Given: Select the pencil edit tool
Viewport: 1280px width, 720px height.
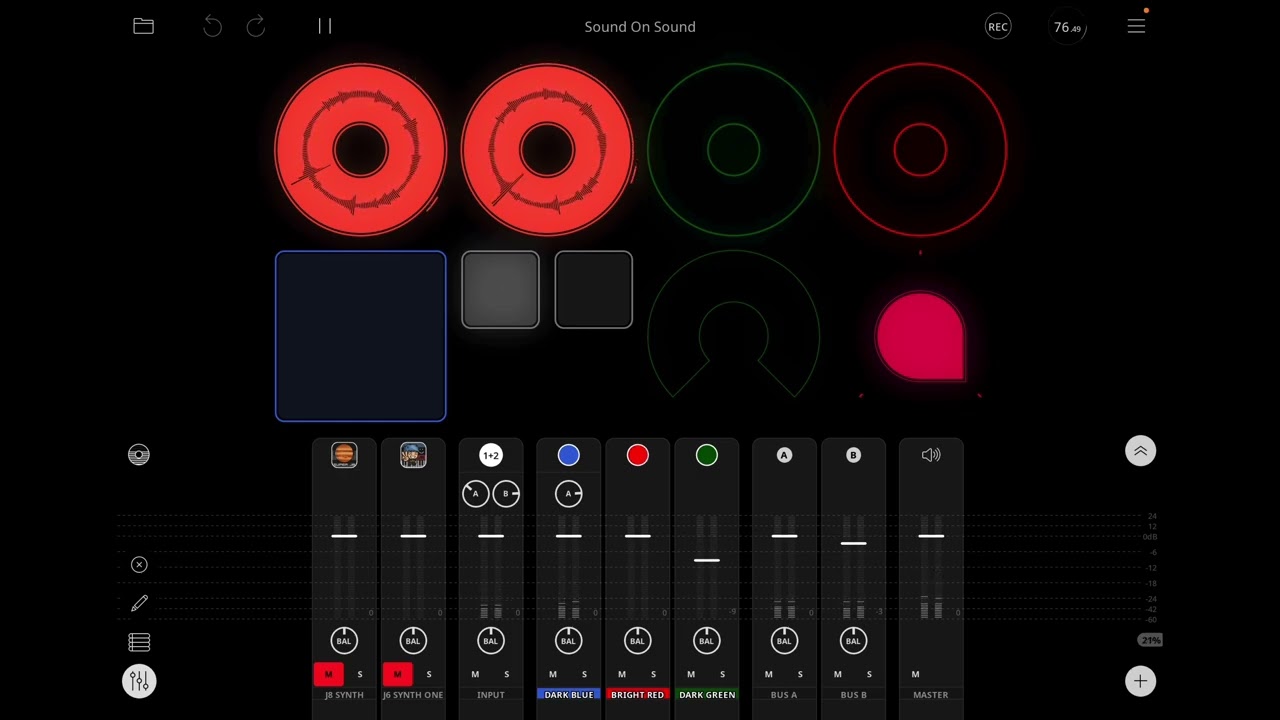Looking at the screenshot, I should 139,603.
